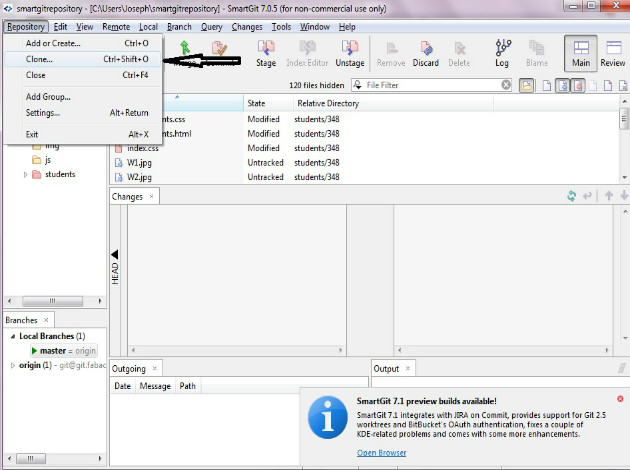The image size is (630, 470).
Task: Go to the next change with the down arrow
Action: point(624,196)
